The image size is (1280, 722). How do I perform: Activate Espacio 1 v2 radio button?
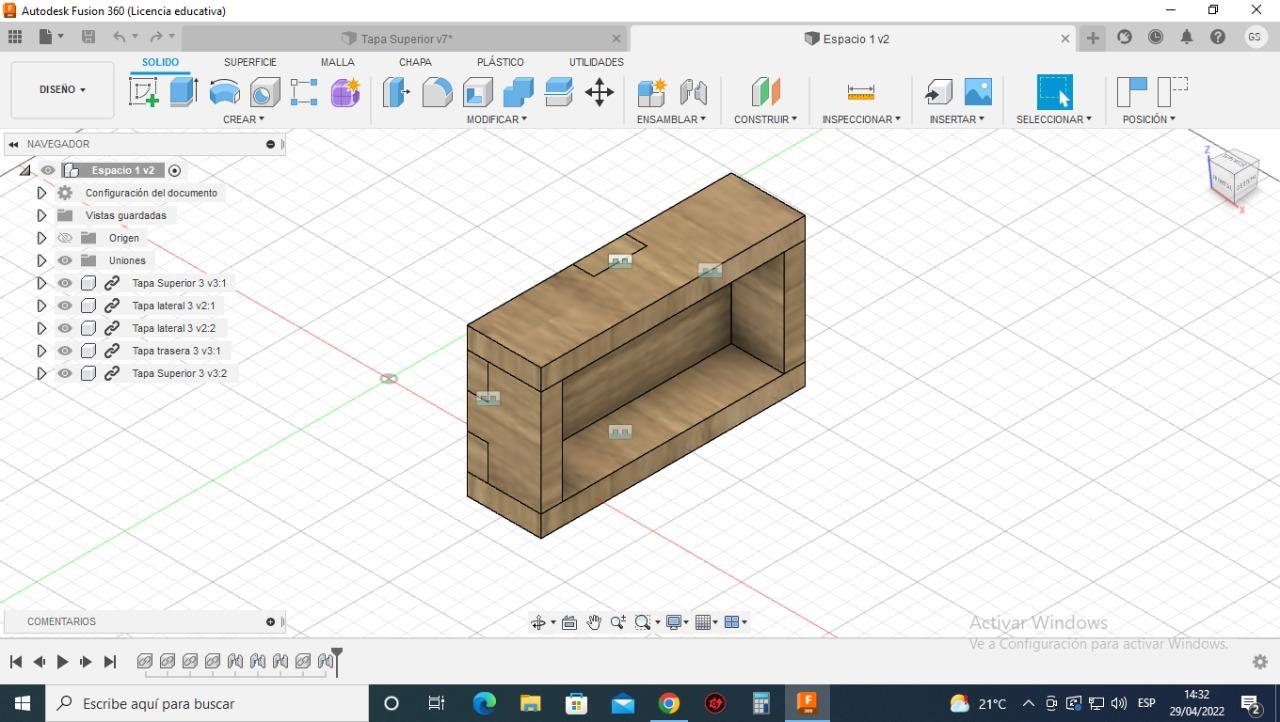point(175,170)
